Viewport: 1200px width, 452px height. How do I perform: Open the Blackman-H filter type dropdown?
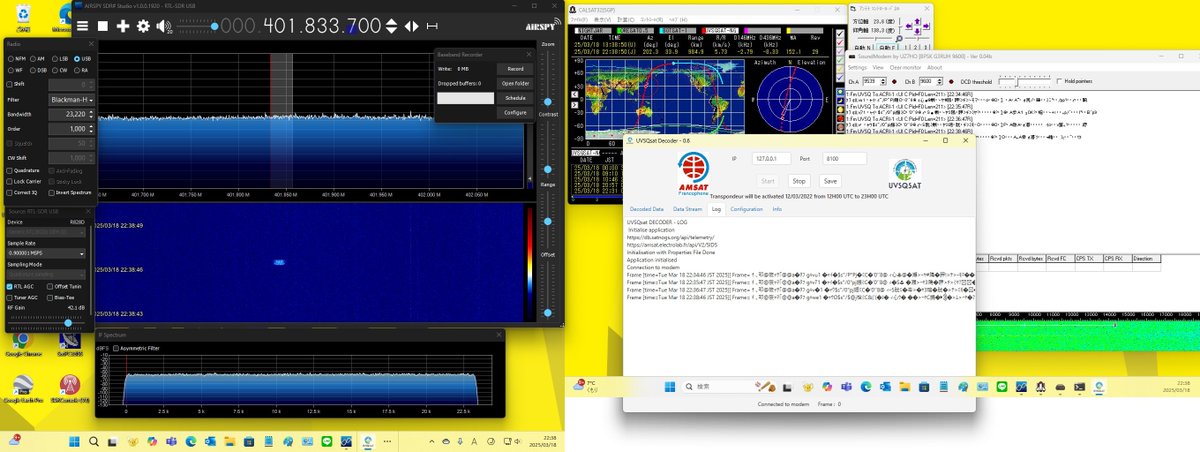(x=72, y=100)
